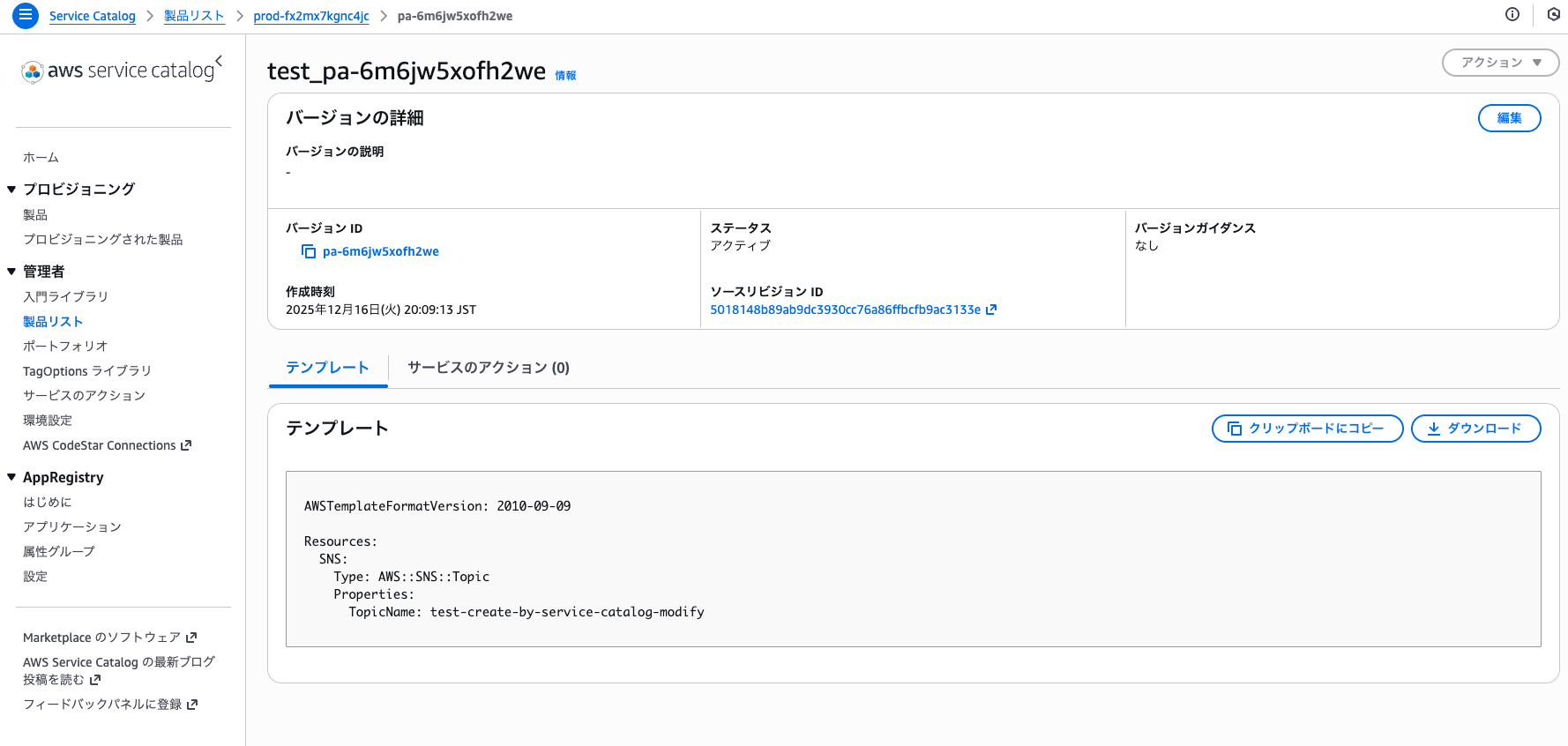Screen dimensions: 1568x746
Task: Click the AWS Service Catalog logo
Action: [118, 71]
